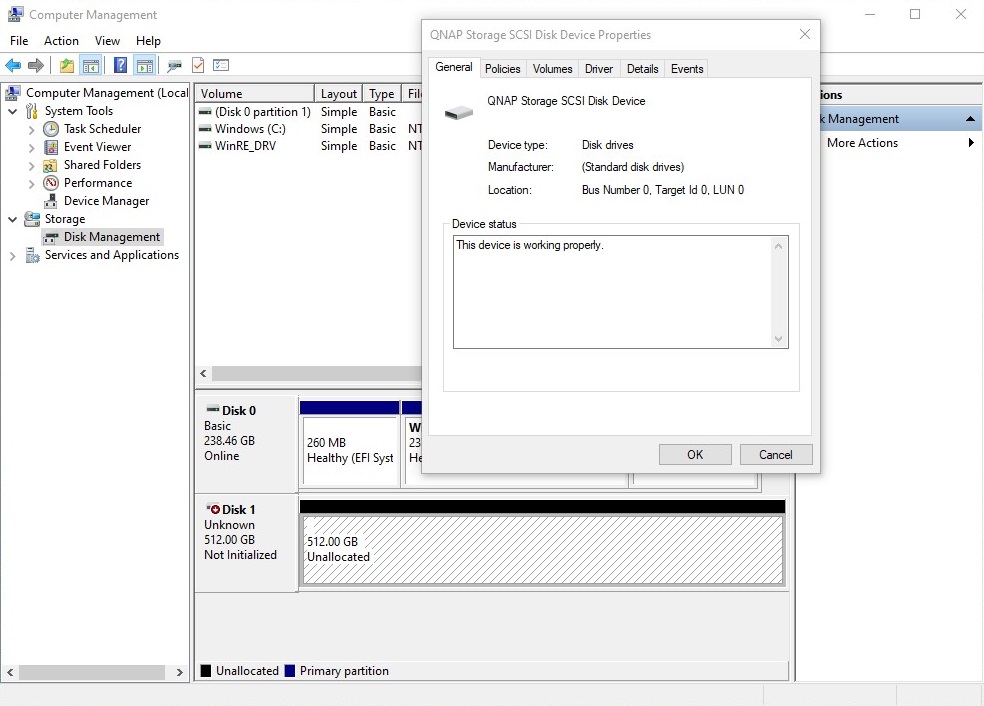This screenshot has width=984, height=706.
Task: Open the Action menu
Action: 62,41
